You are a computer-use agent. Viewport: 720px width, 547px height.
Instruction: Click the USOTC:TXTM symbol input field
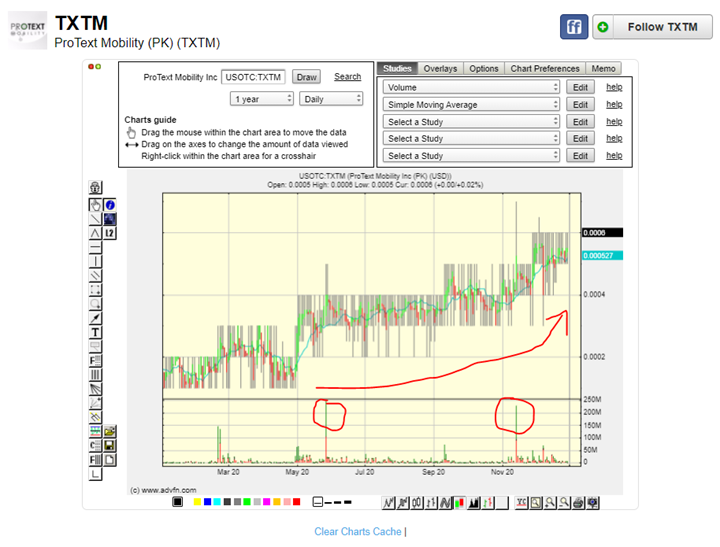(253, 77)
